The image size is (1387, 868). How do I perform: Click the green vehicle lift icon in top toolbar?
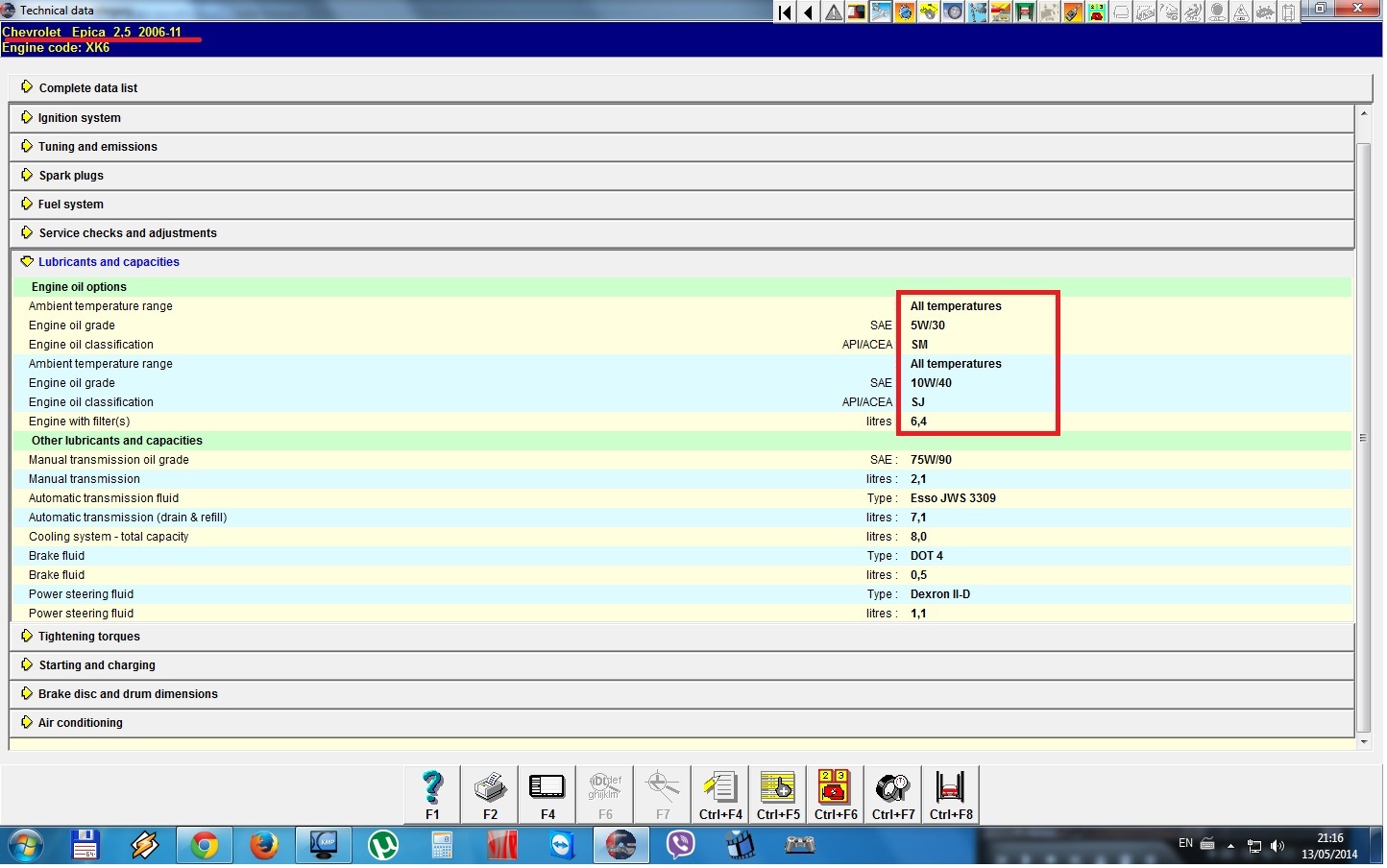(1025, 12)
